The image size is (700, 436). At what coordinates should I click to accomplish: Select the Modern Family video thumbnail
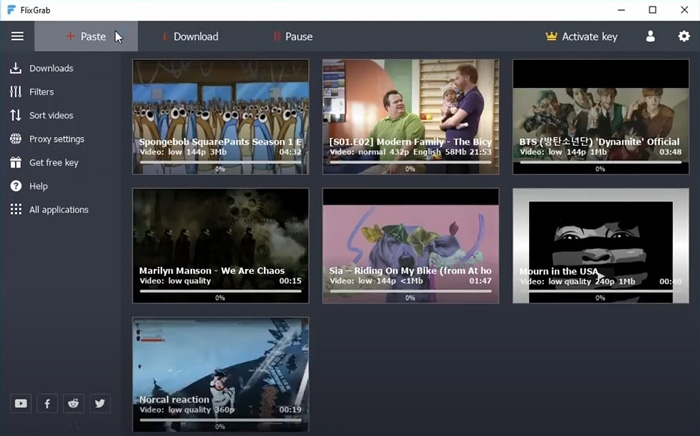(x=411, y=117)
